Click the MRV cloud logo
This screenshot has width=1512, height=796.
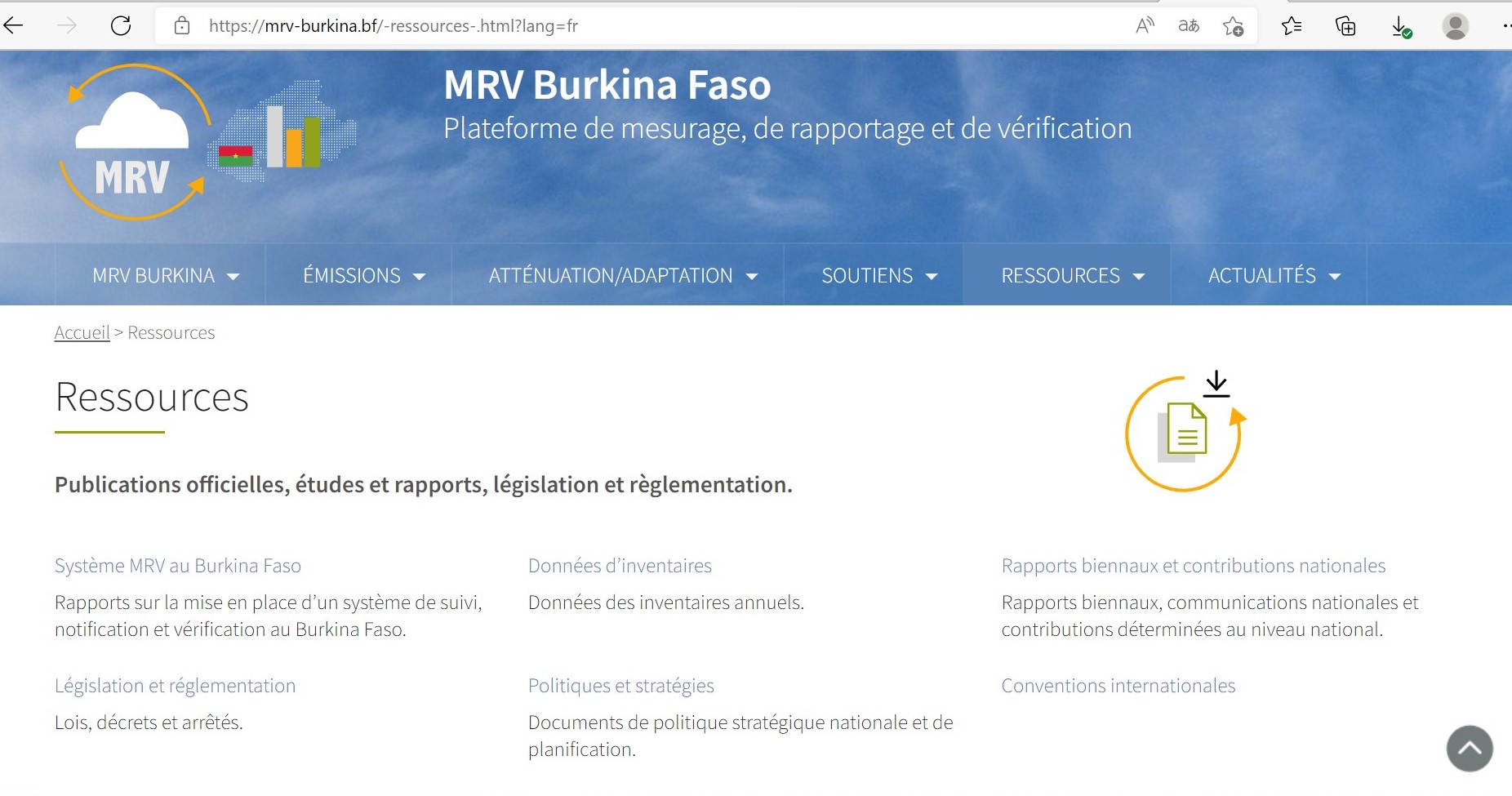(135, 143)
